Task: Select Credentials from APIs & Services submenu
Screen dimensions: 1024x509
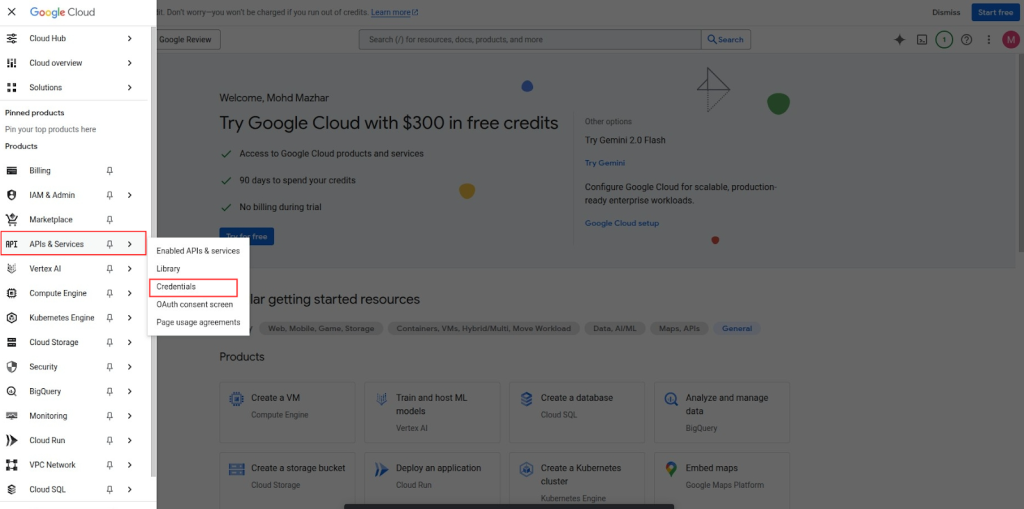Action: click(x=176, y=287)
